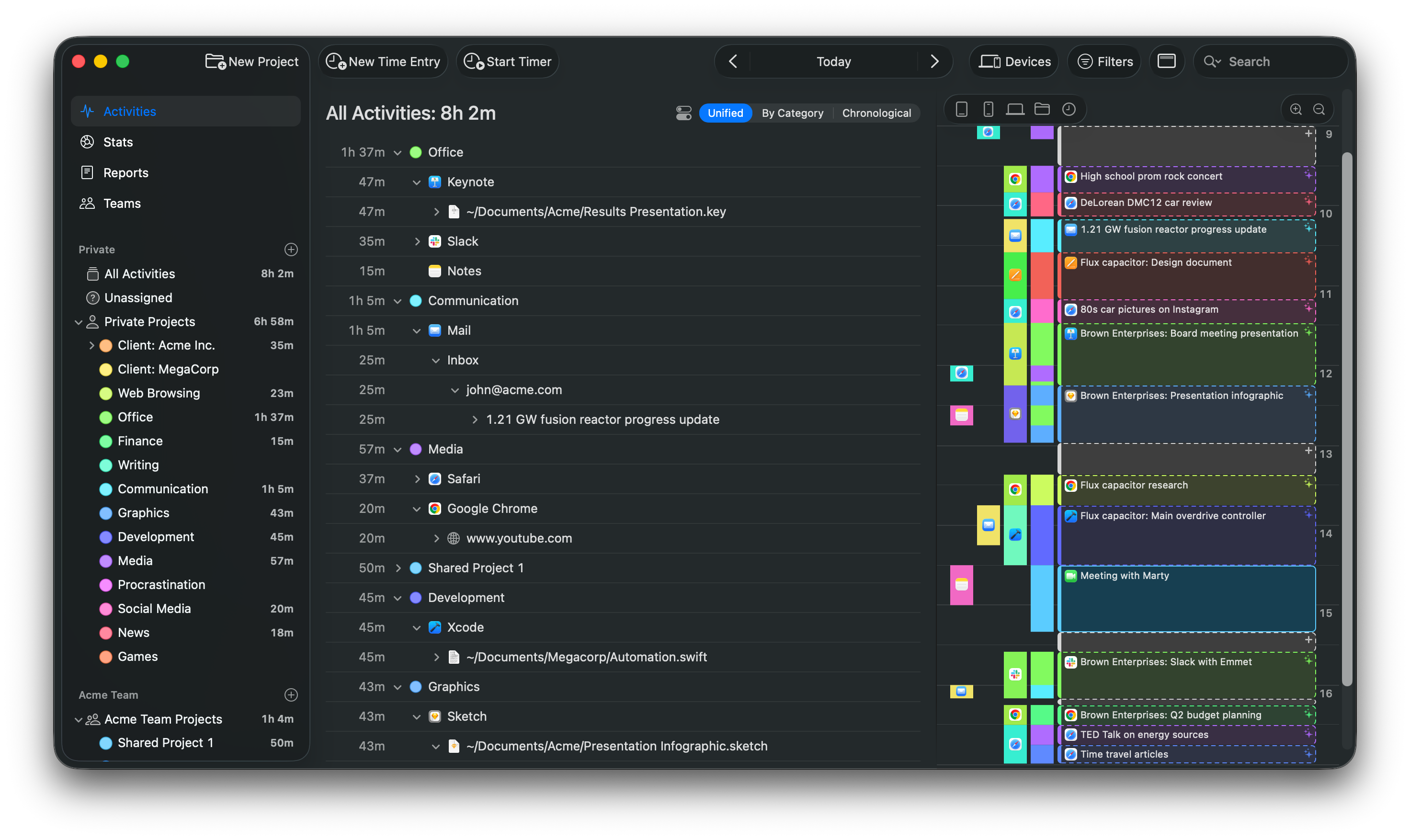Expand Client: Acme Inc. in sidebar

91,345
